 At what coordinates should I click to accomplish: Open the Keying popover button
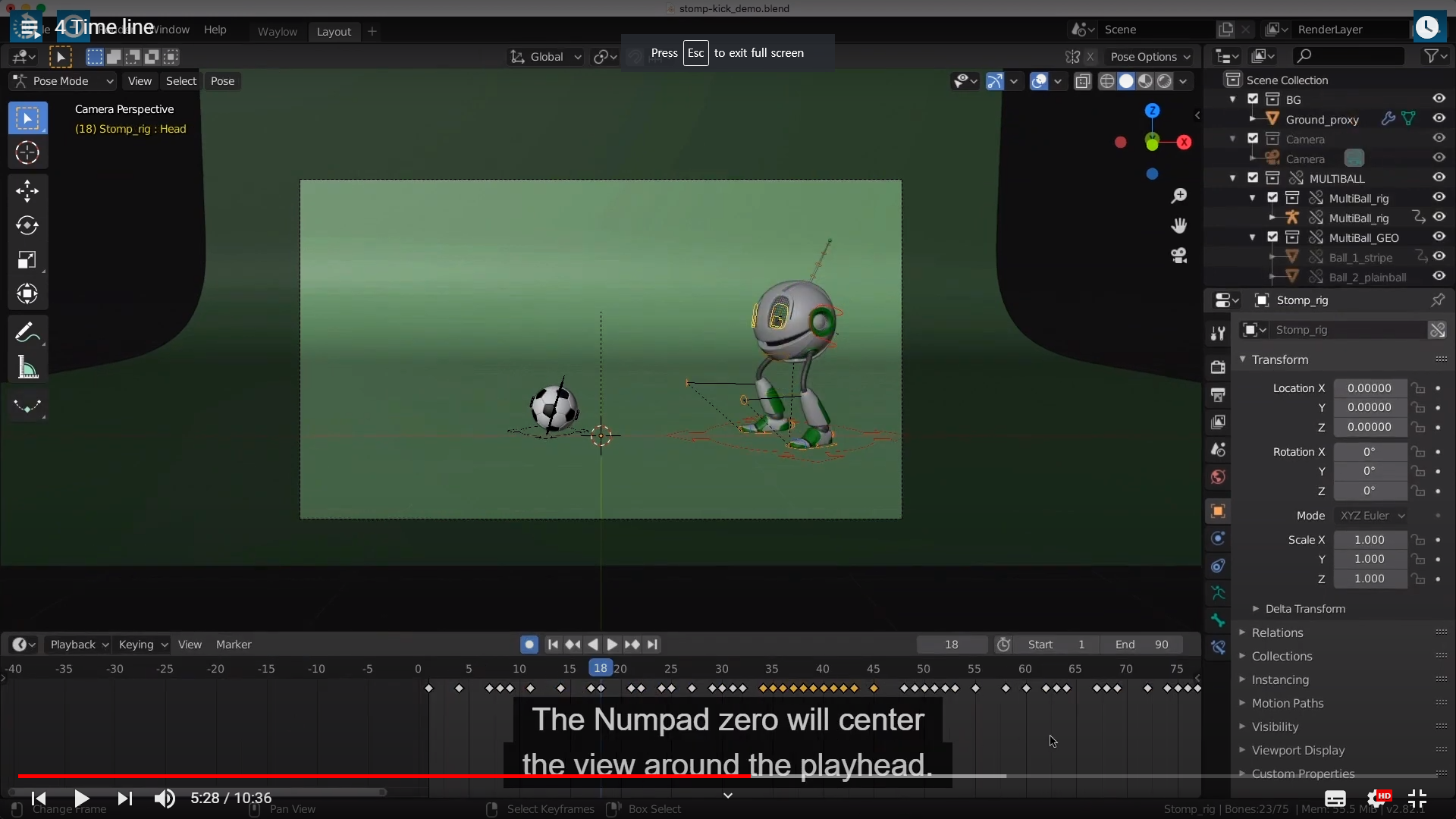coord(142,645)
